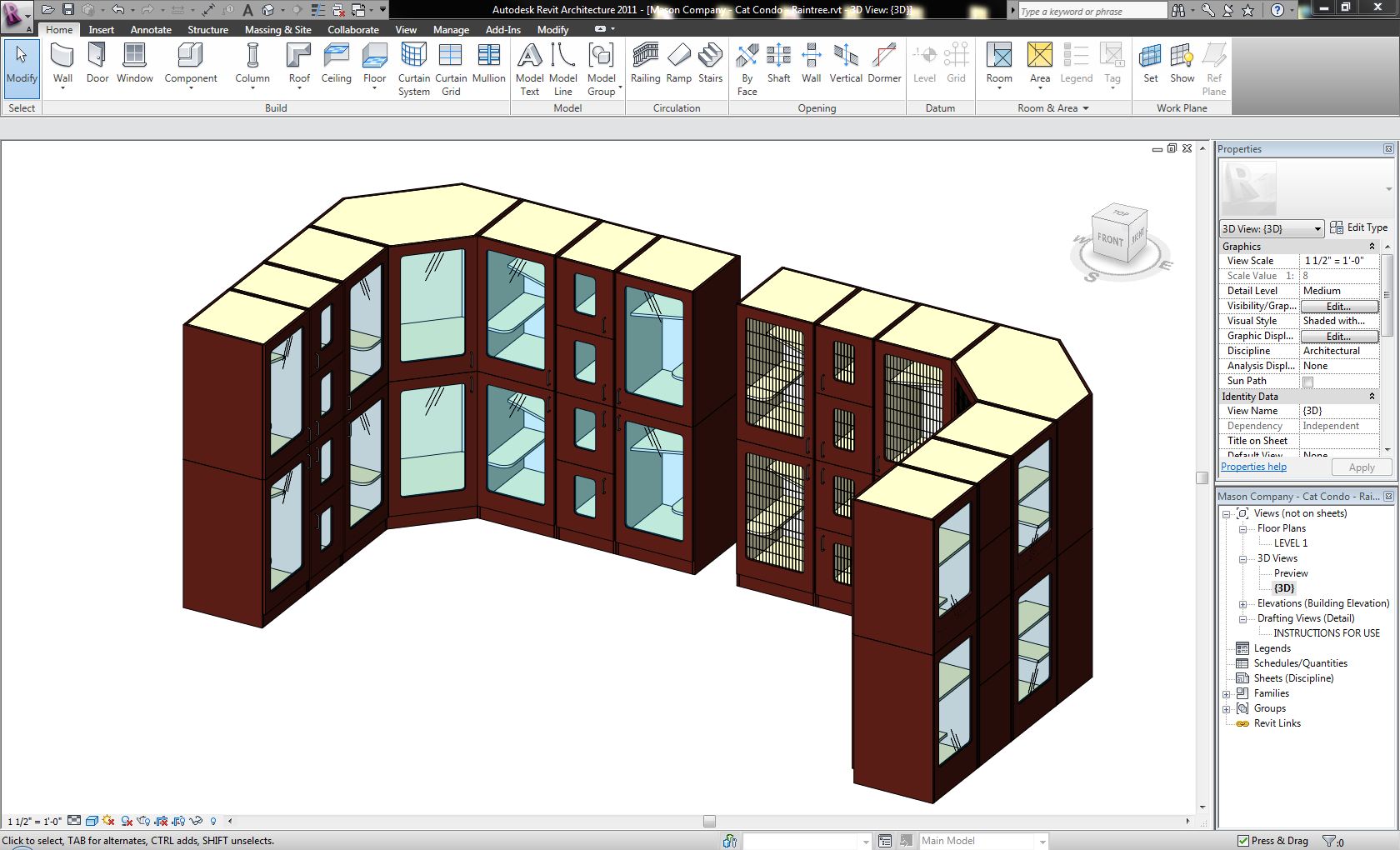The height and width of the screenshot is (850, 1400).
Task: Expand the Families tree node
Action: click(x=1227, y=694)
